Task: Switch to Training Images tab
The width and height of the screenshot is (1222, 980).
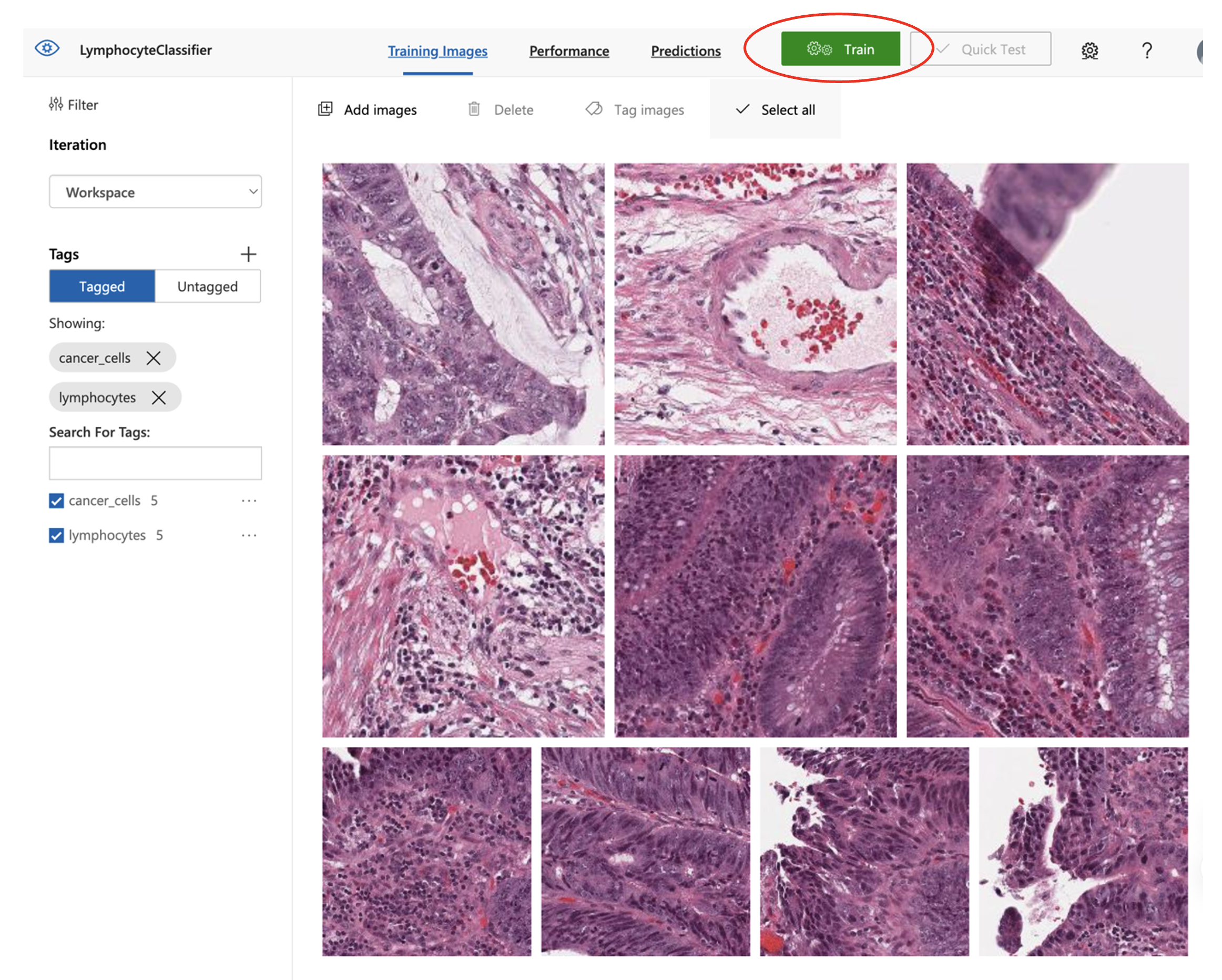Action: coord(437,51)
